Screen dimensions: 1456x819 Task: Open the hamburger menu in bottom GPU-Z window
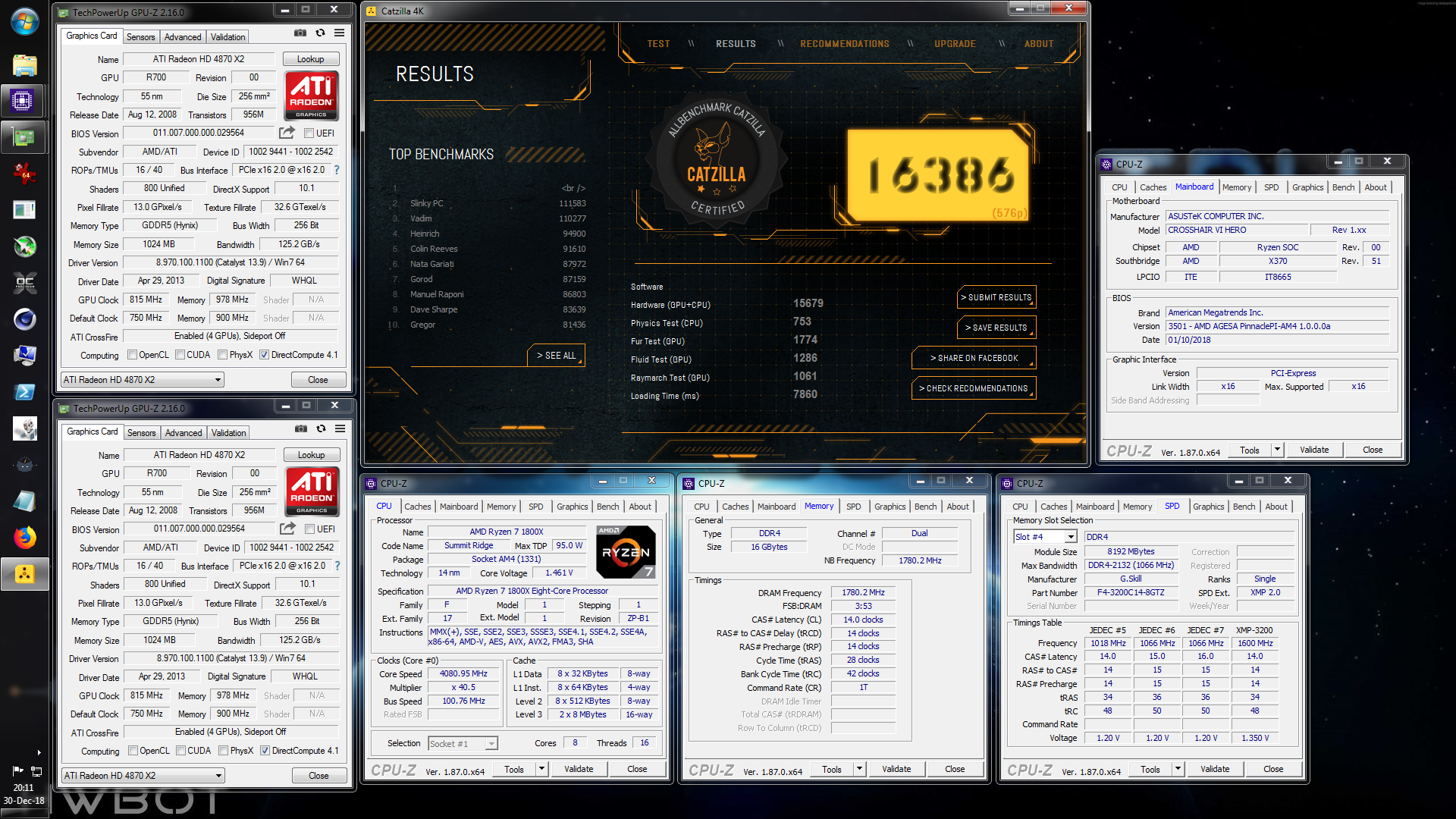tap(340, 429)
